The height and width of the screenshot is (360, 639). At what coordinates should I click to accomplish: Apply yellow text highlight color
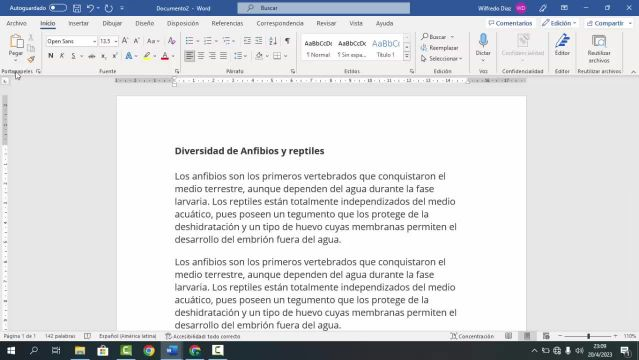147,56
